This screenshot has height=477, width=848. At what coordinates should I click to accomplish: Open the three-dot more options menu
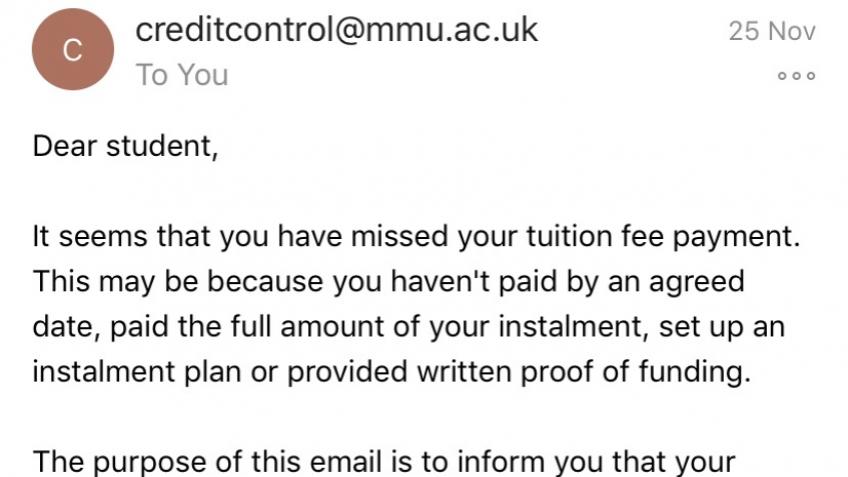[x=796, y=76]
